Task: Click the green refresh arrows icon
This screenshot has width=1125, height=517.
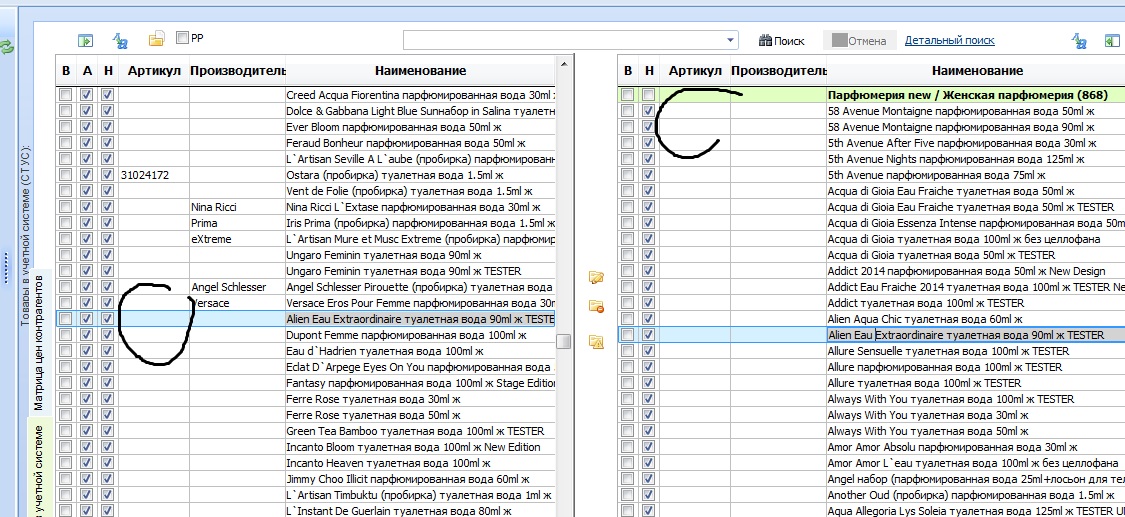Action: (x=7, y=47)
